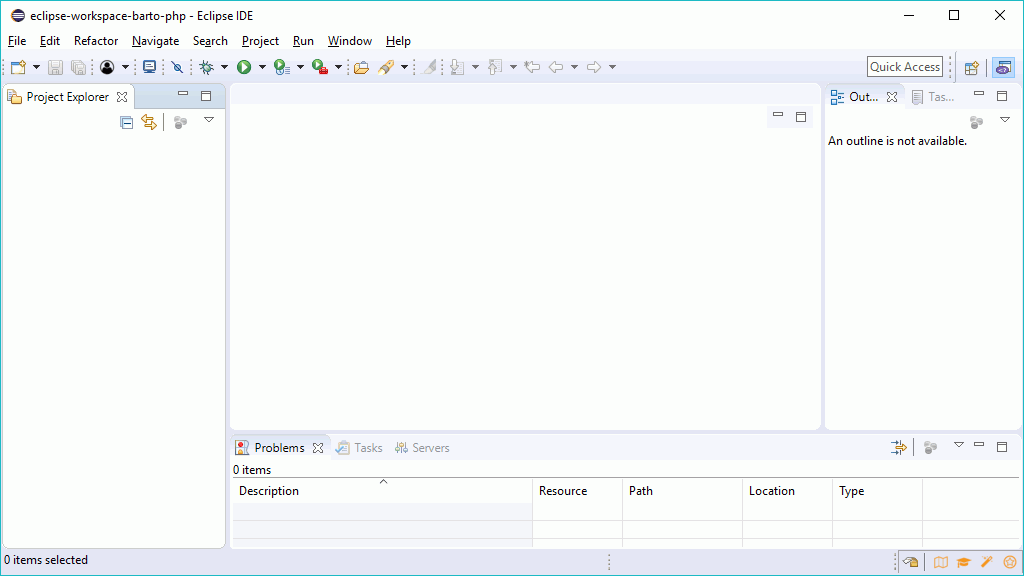Click the map Overview icon in status bar

(940, 562)
